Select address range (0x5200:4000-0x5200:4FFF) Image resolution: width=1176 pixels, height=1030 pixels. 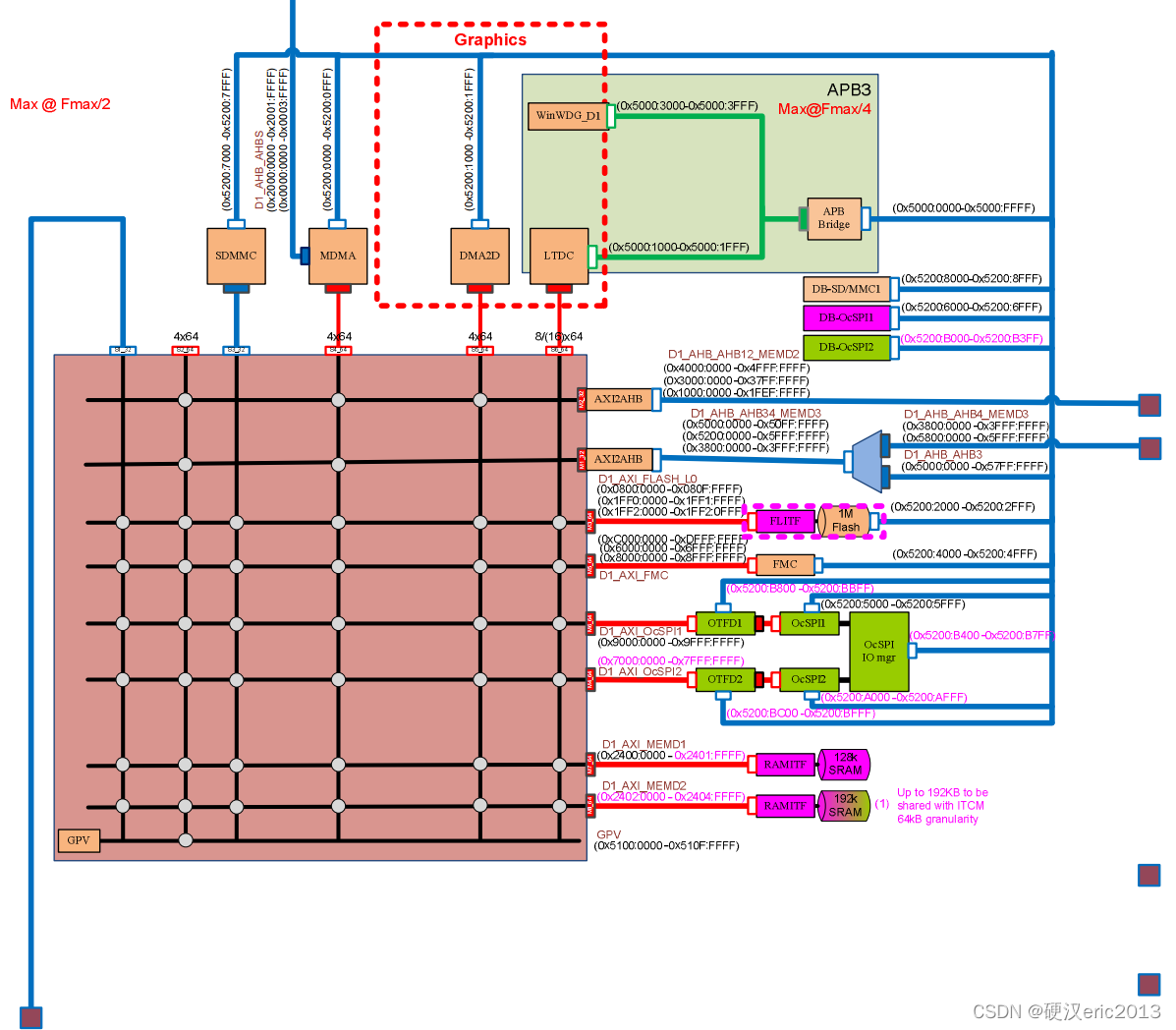point(965,554)
